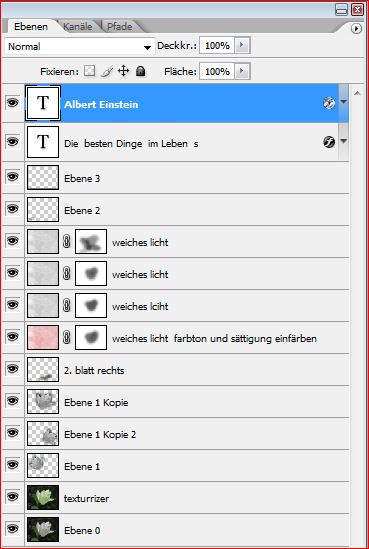Click the layer mask thumbnail of weiches lciht
369x549 pixels.
click(91, 306)
